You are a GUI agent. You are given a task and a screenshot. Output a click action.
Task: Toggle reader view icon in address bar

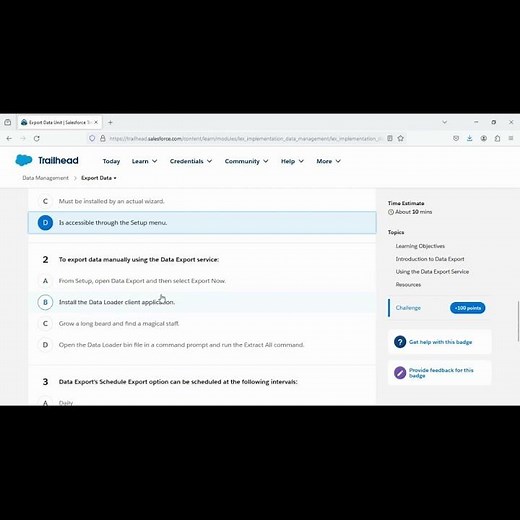tap(390, 138)
